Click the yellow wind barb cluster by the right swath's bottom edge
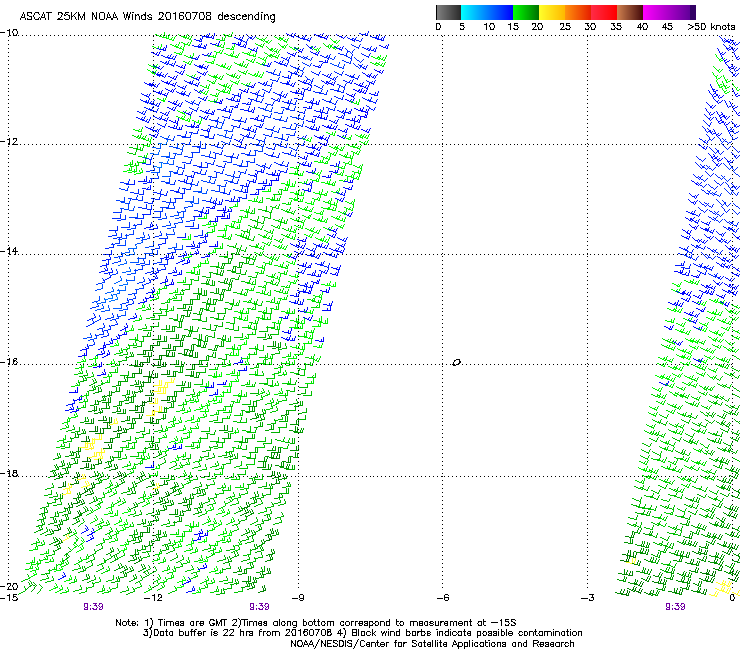This screenshot has width=740, height=650. point(722,589)
